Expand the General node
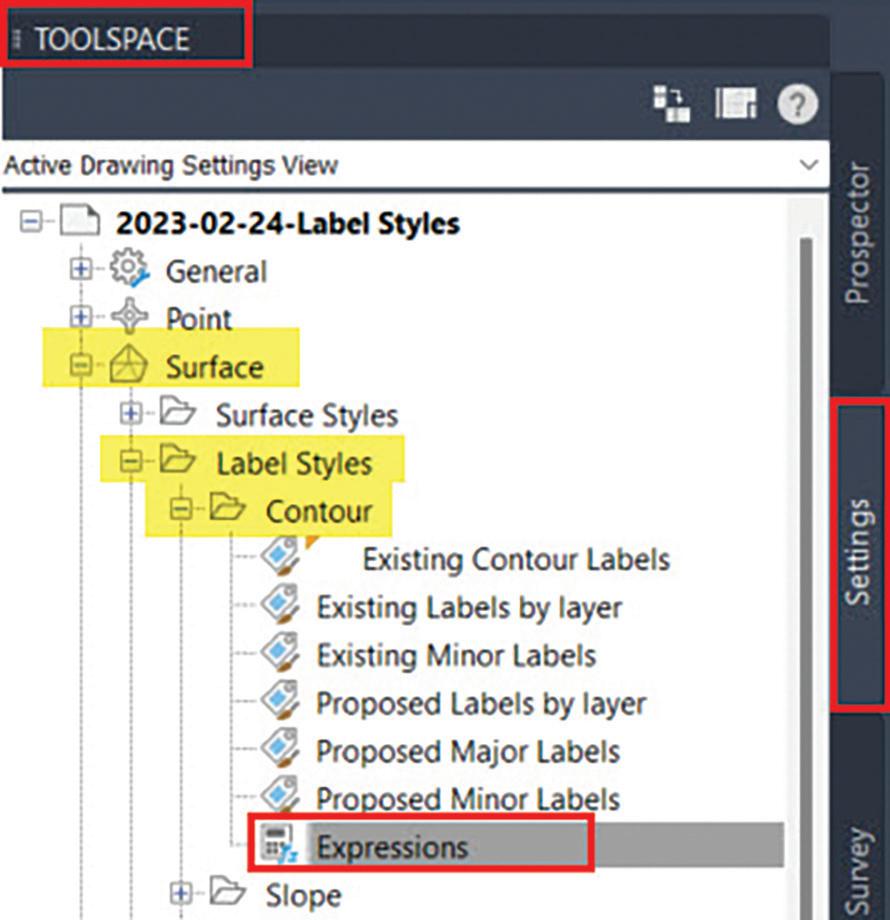 pos(80,269)
